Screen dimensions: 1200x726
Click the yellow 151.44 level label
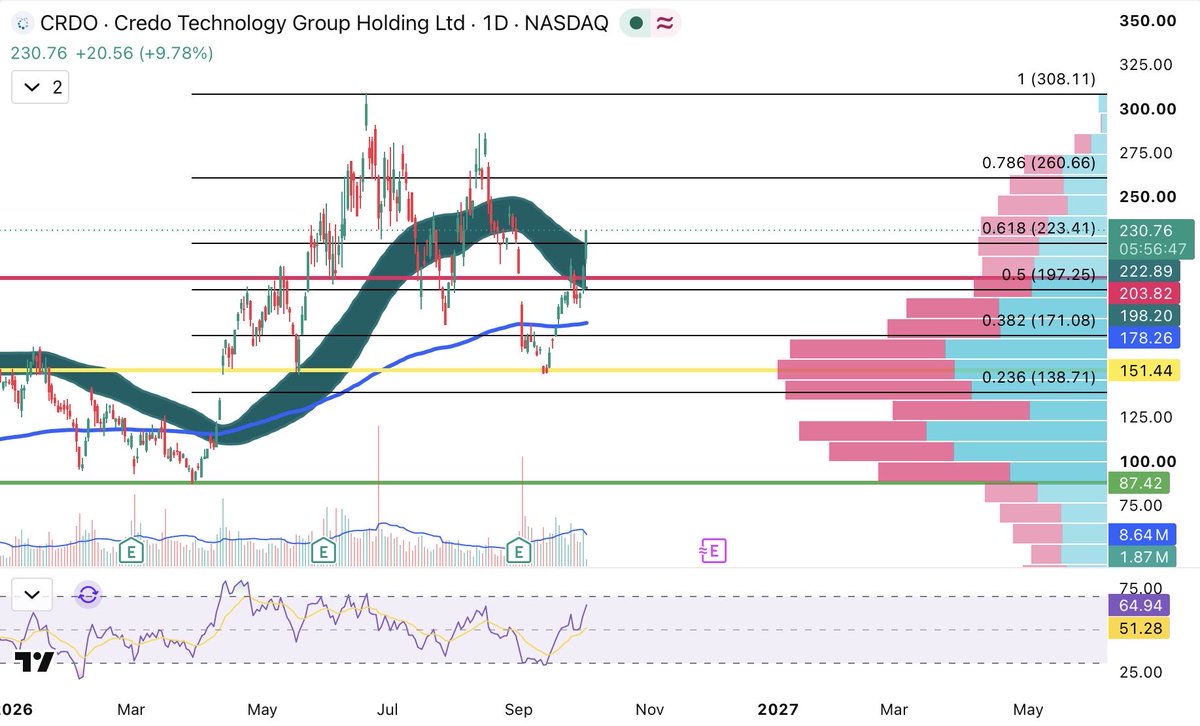(x=1145, y=371)
